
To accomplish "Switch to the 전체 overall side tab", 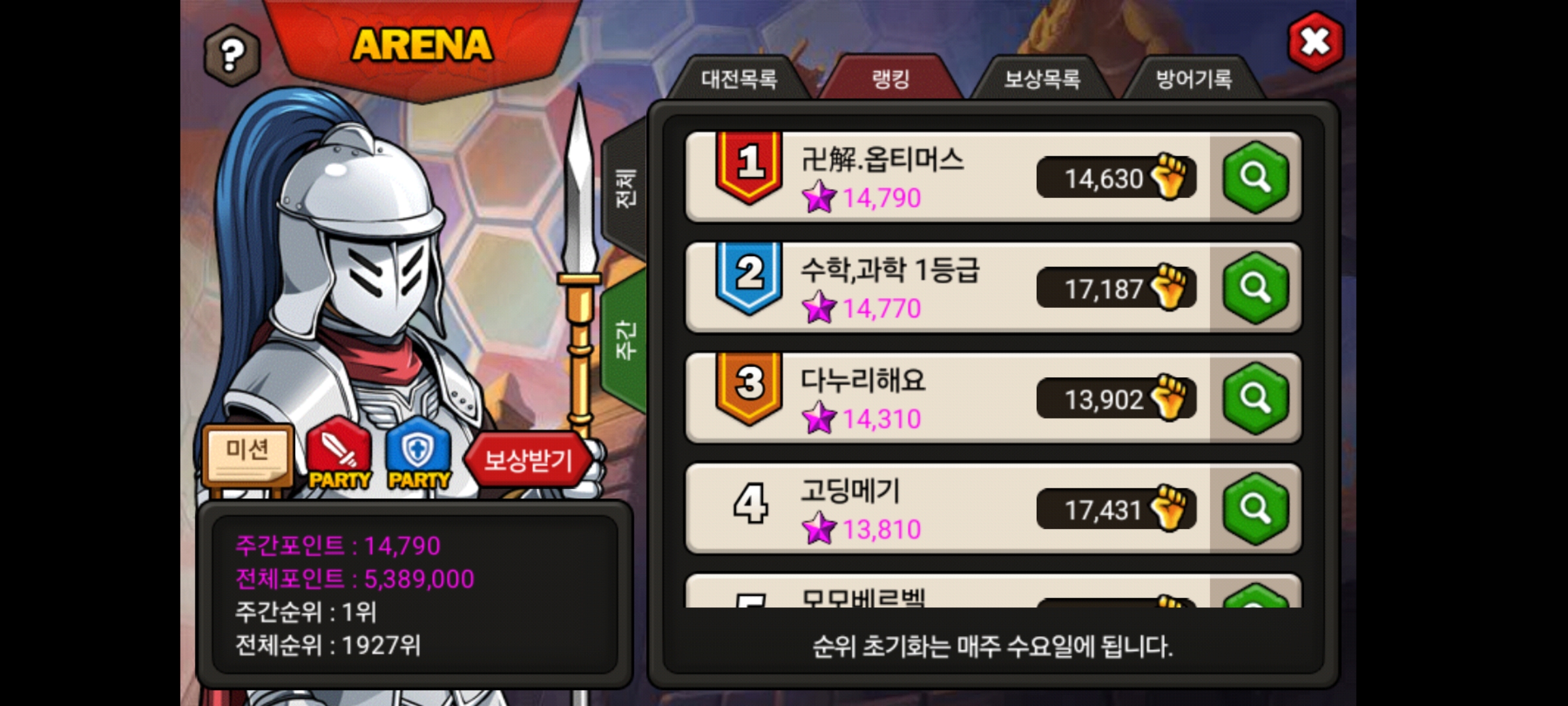I will pyautogui.click(x=625, y=190).
